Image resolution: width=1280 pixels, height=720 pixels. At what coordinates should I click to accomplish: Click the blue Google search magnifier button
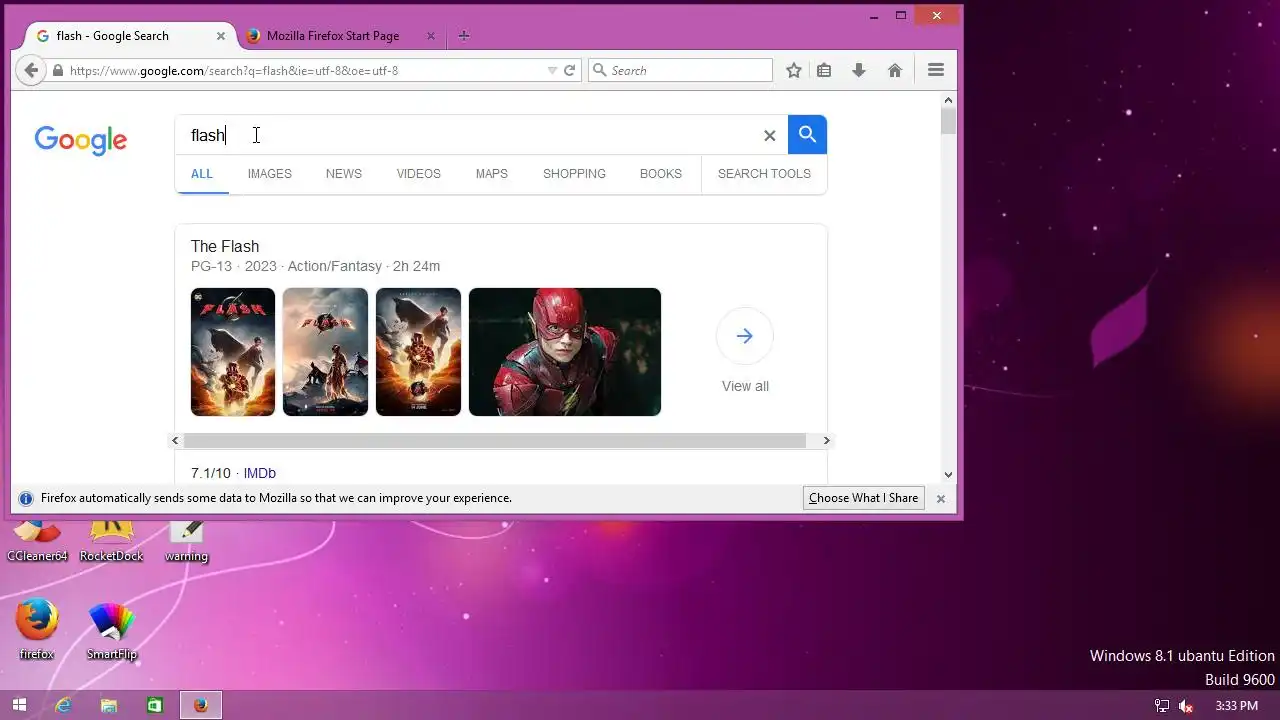[807, 134]
